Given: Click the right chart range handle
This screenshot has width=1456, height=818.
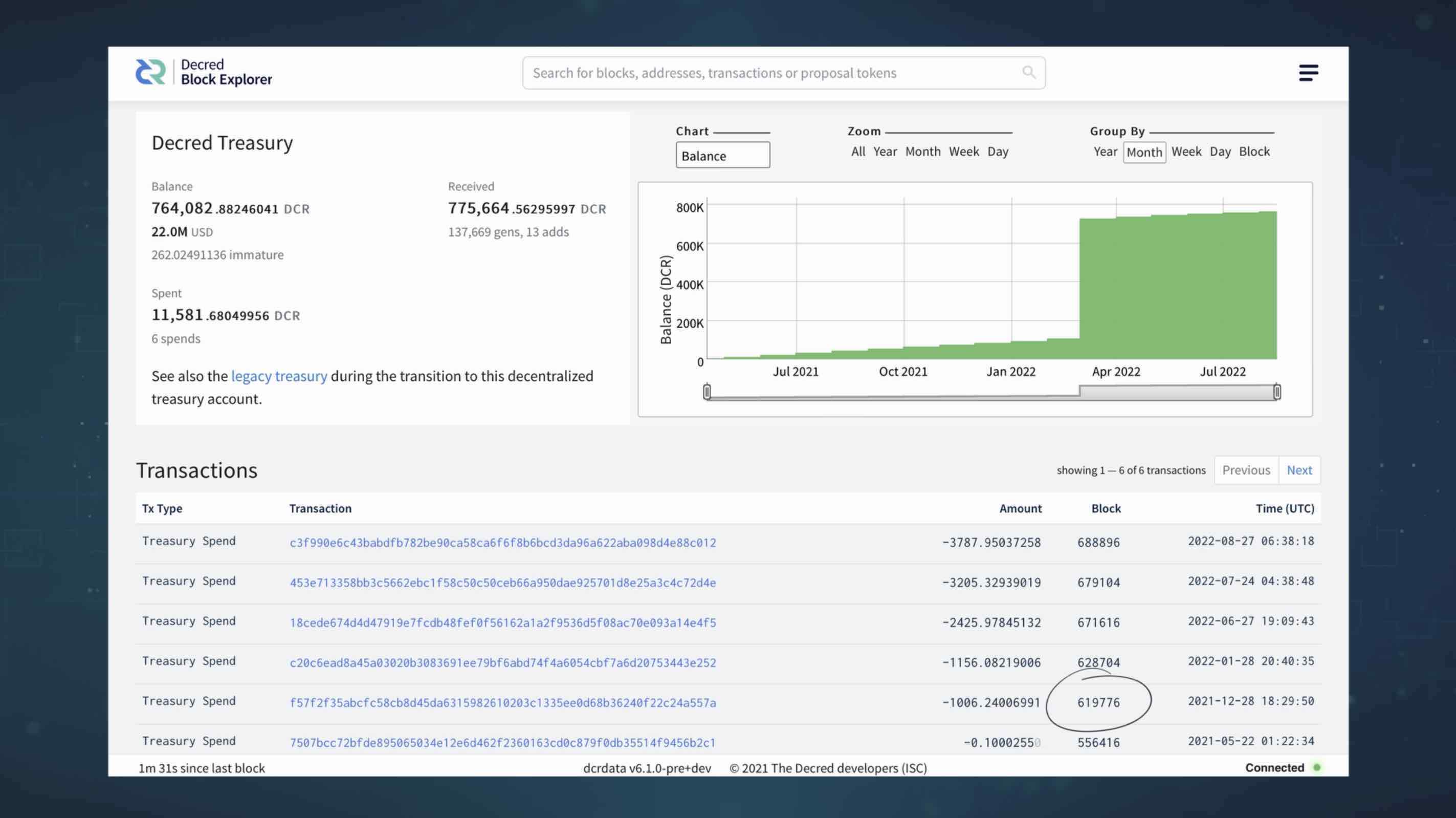Looking at the screenshot, I should [x=1276, y=392].
